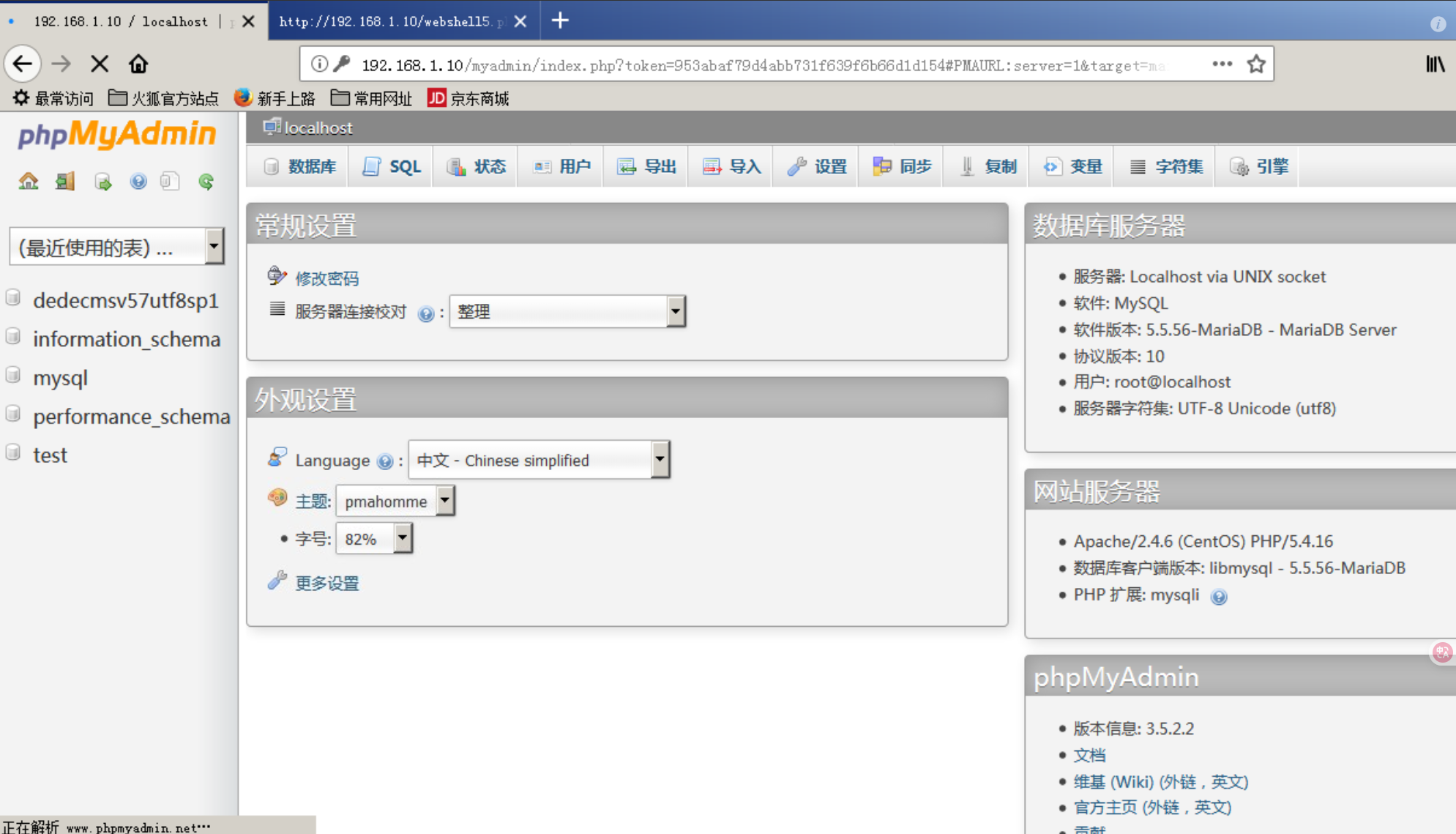This screenshot has width=1456, height=834.
Task: Open the 文档 documentation link
Action: pos(1089,755)
